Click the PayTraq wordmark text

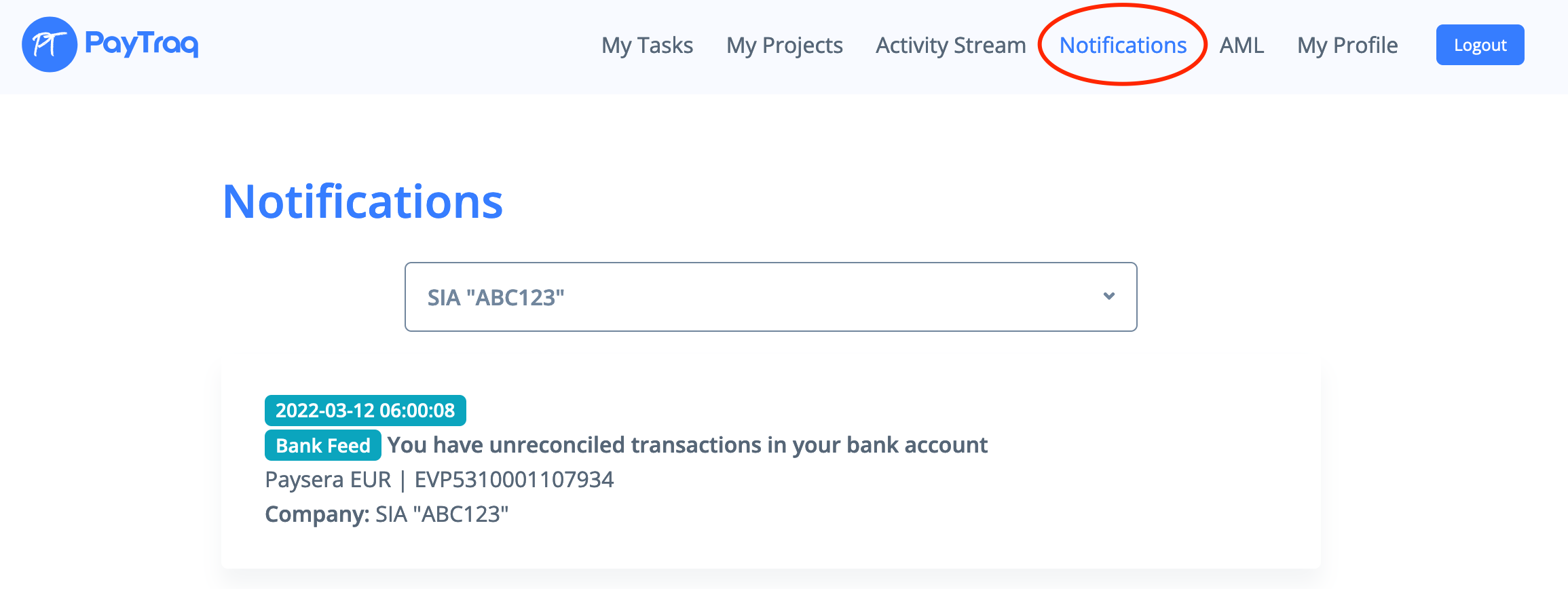142,44
